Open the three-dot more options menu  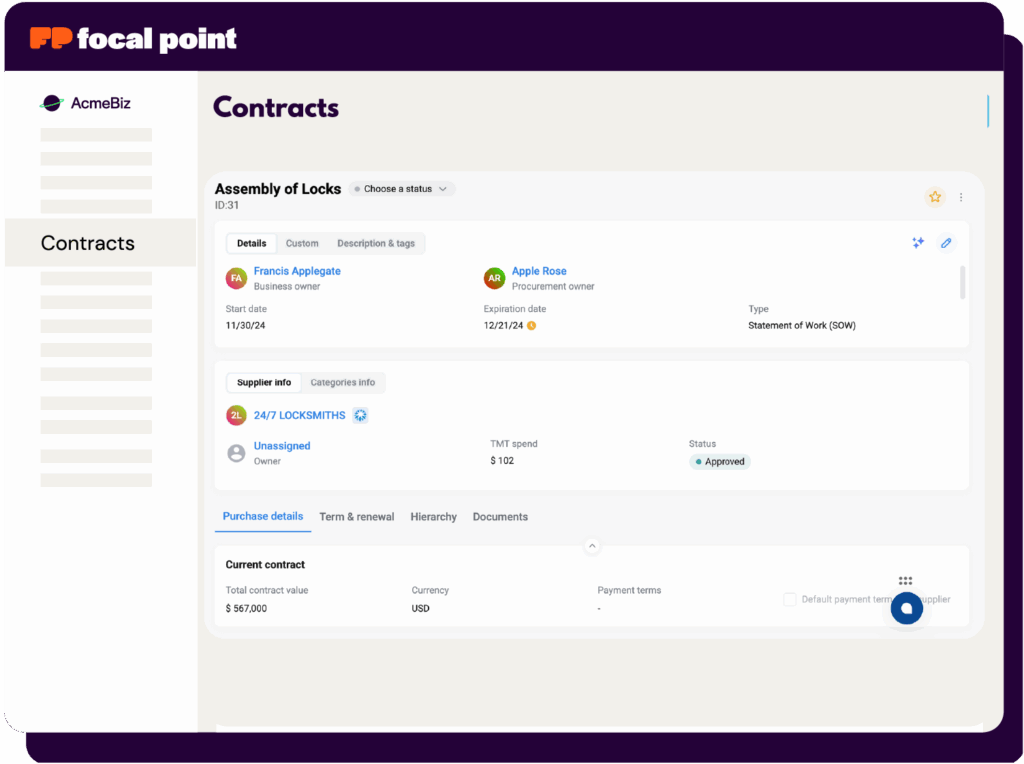tap(961, 197)
